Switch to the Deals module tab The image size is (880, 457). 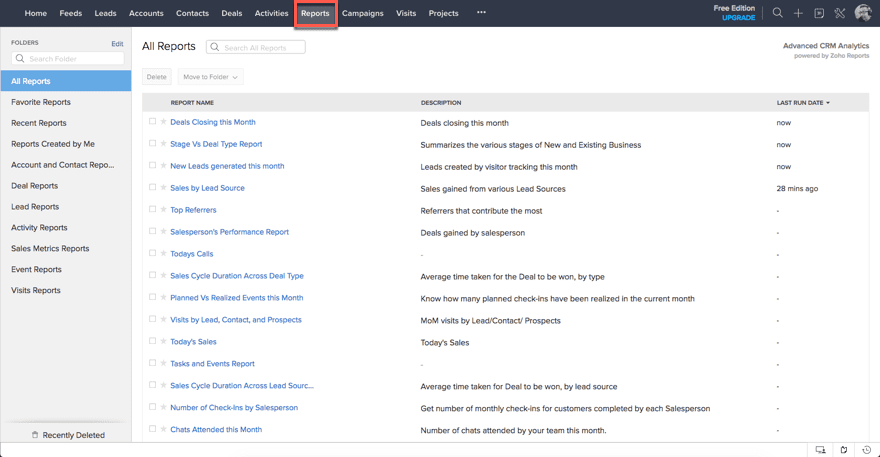coord(231,14)
